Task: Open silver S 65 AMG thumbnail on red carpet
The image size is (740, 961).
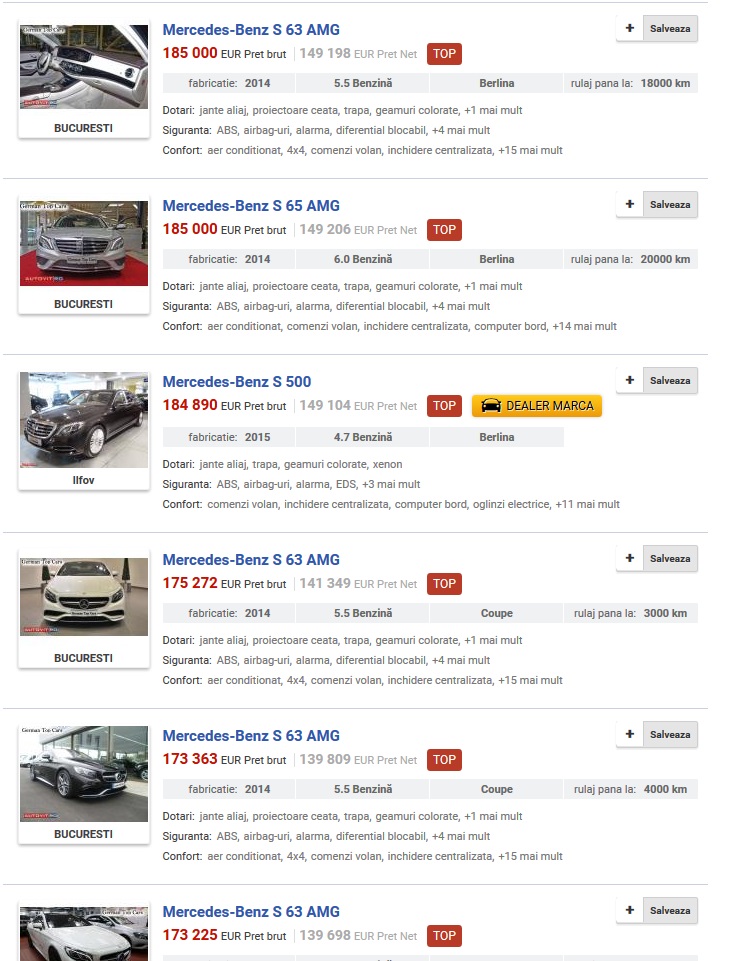Action: coord(84,243)
